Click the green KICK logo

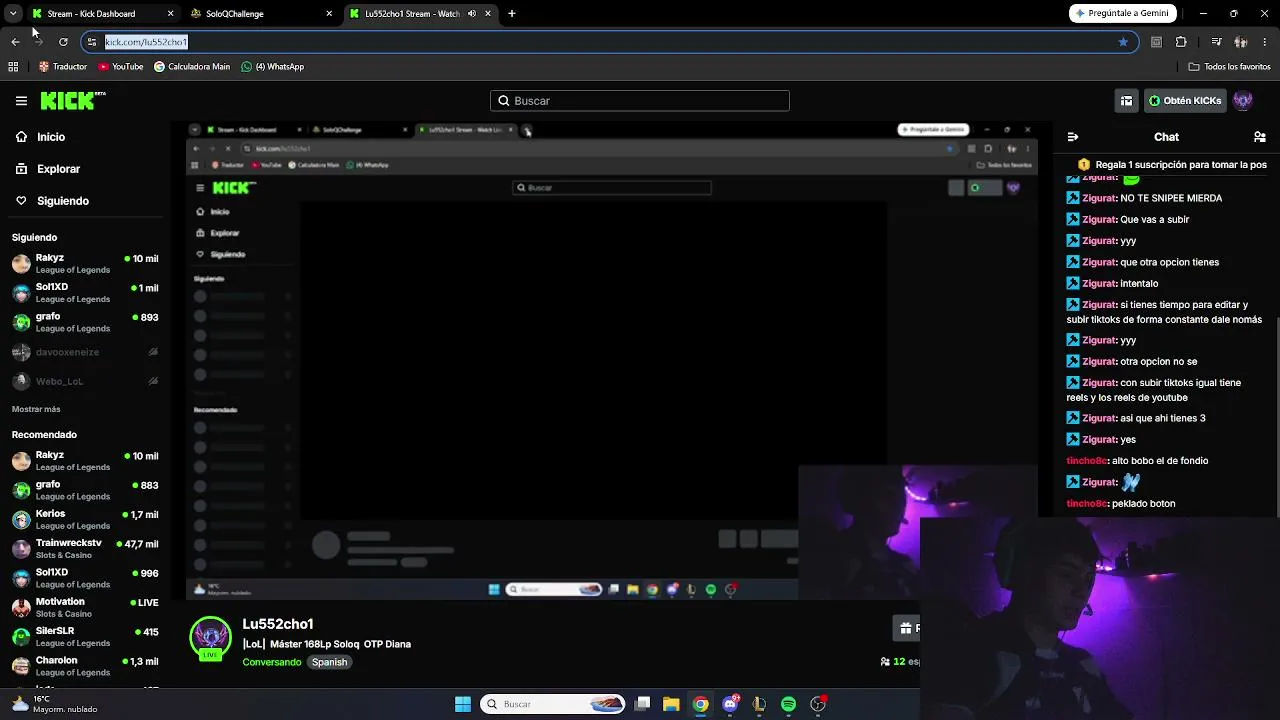point(72,100)
